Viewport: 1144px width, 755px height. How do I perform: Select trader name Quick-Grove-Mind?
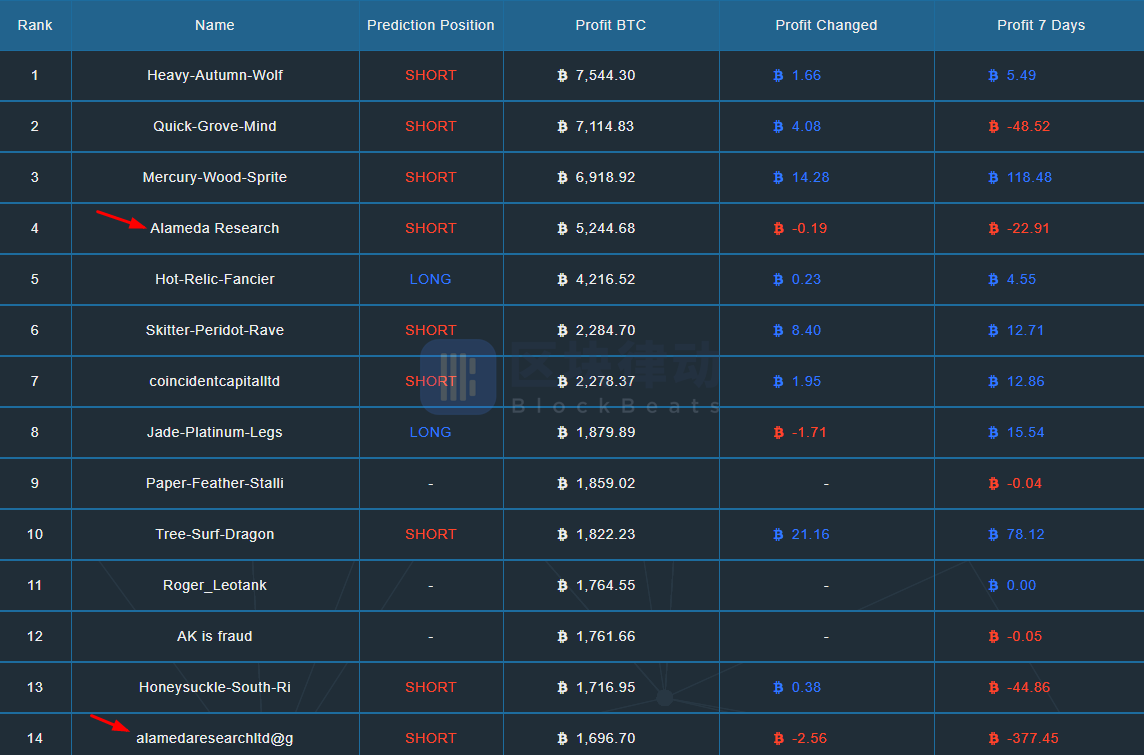click(214, 126)
